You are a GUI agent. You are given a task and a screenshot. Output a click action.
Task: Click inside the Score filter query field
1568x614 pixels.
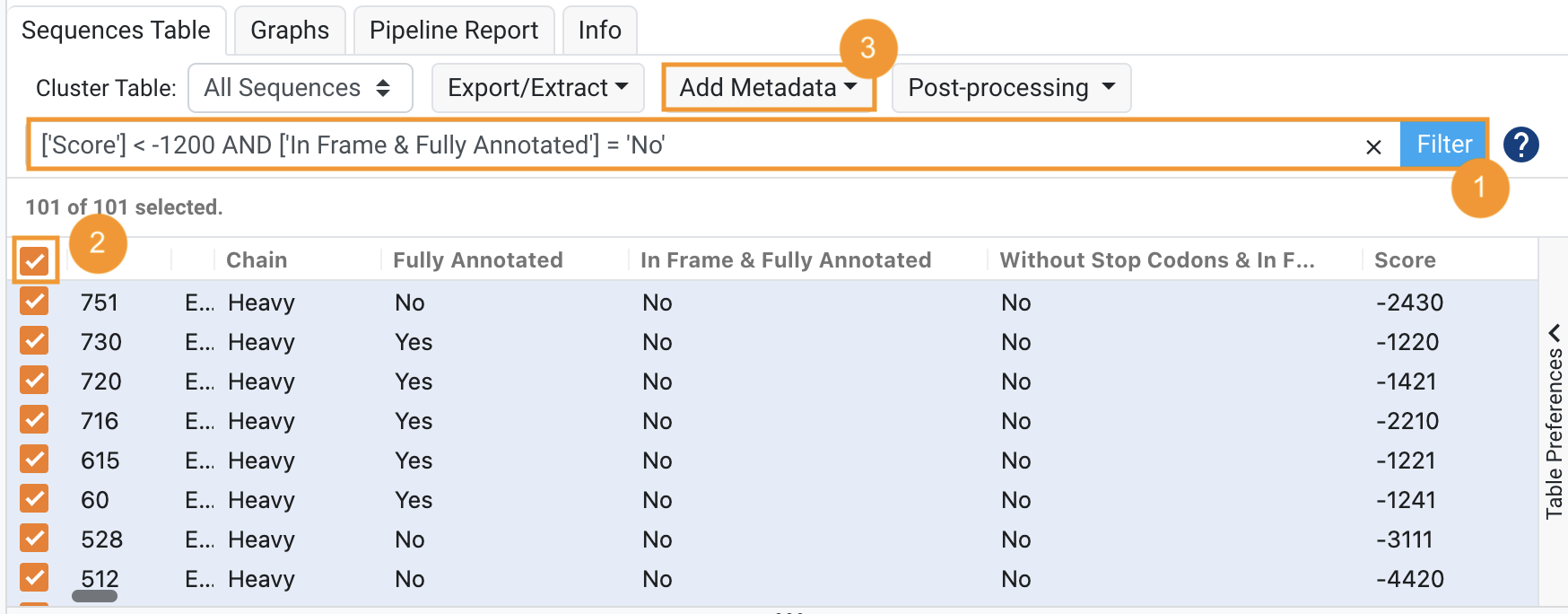[x=691, y=145]
